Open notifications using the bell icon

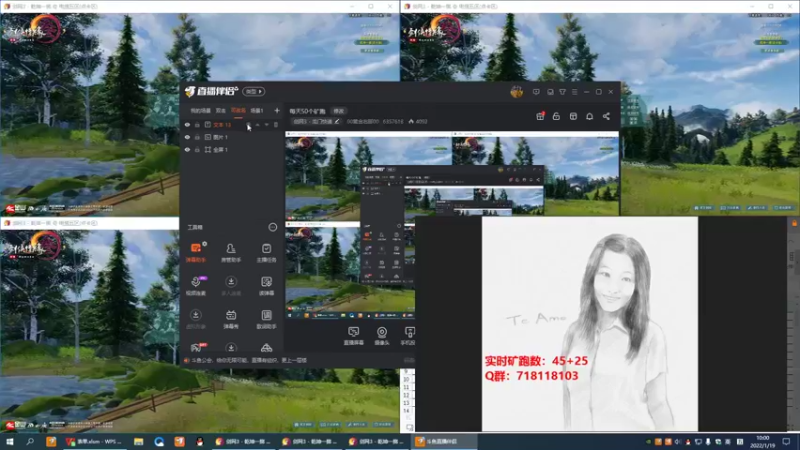(x=589, y=116)
